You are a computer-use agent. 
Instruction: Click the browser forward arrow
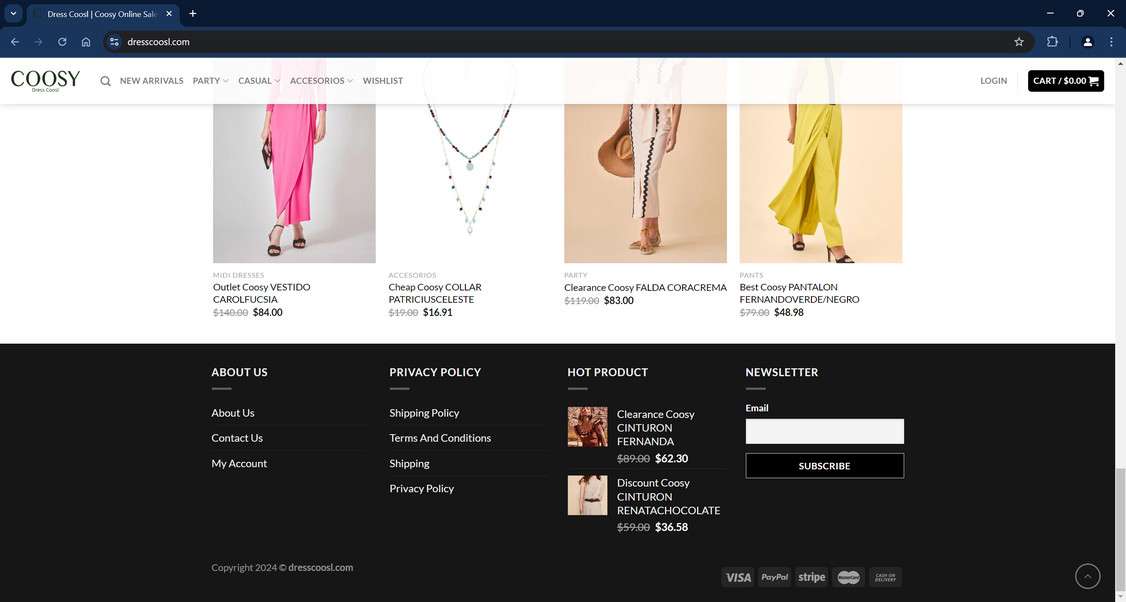point(39,42)
